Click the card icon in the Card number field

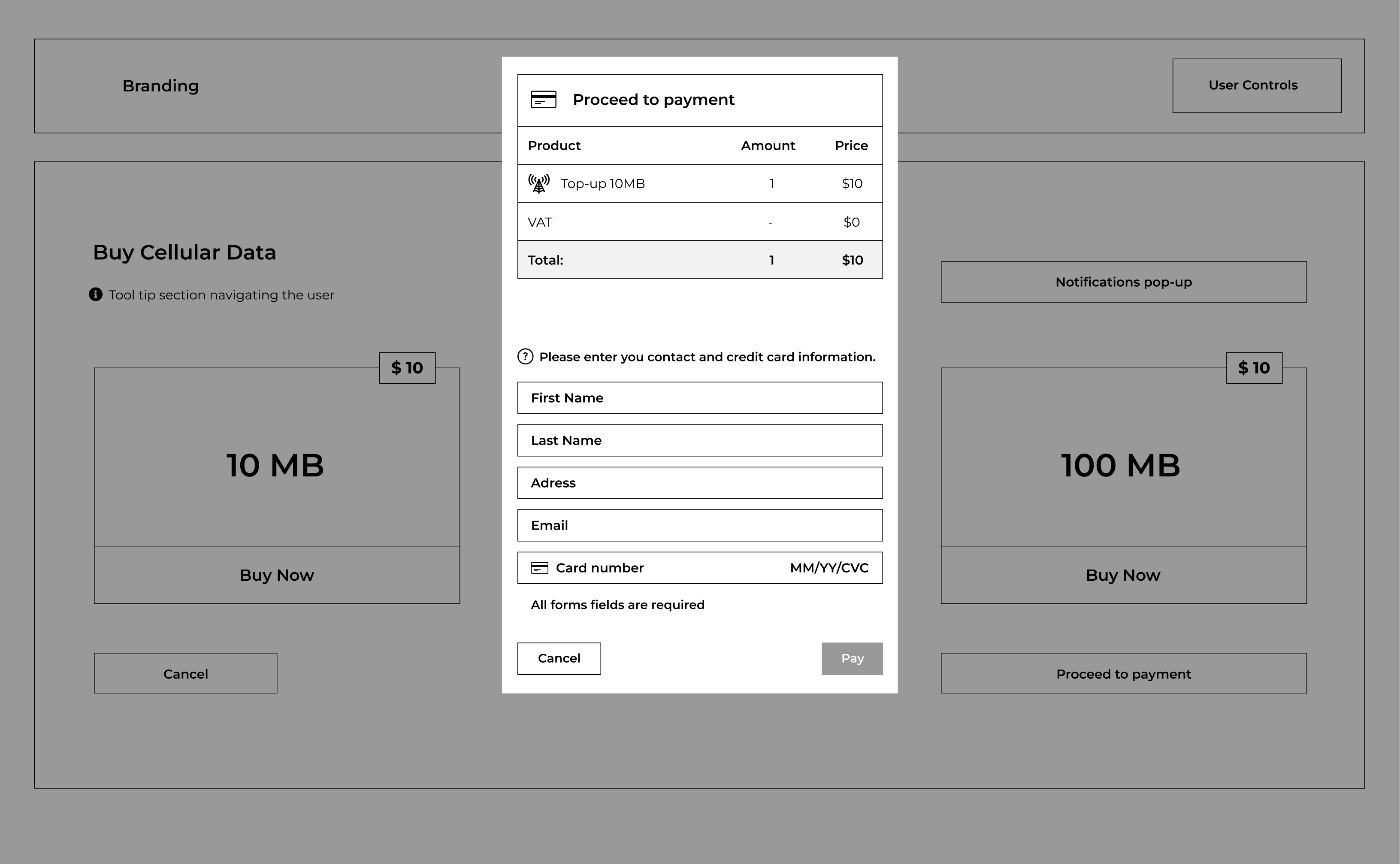click(x=539, y=567)
